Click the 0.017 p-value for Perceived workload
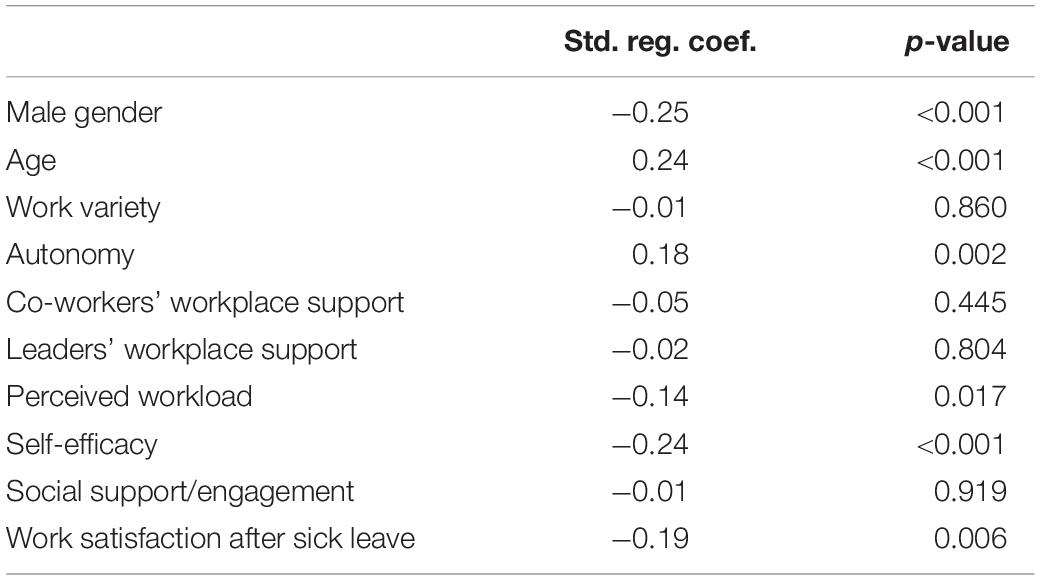Screen dimensions: 1040x580 click(970, 397)
